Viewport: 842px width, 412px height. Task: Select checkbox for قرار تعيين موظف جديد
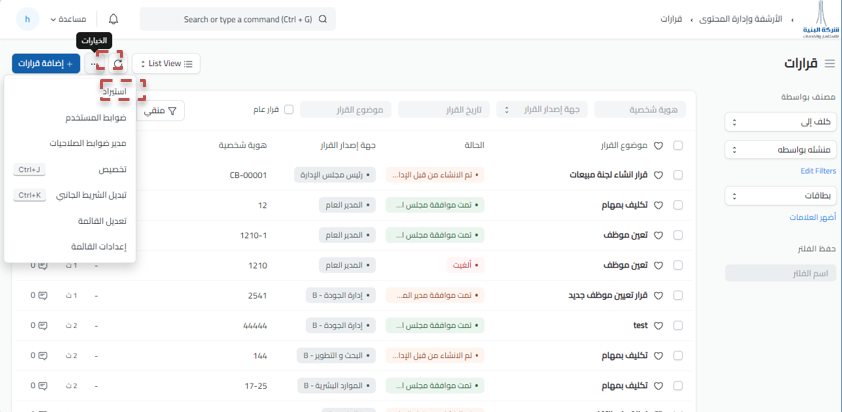678,295
